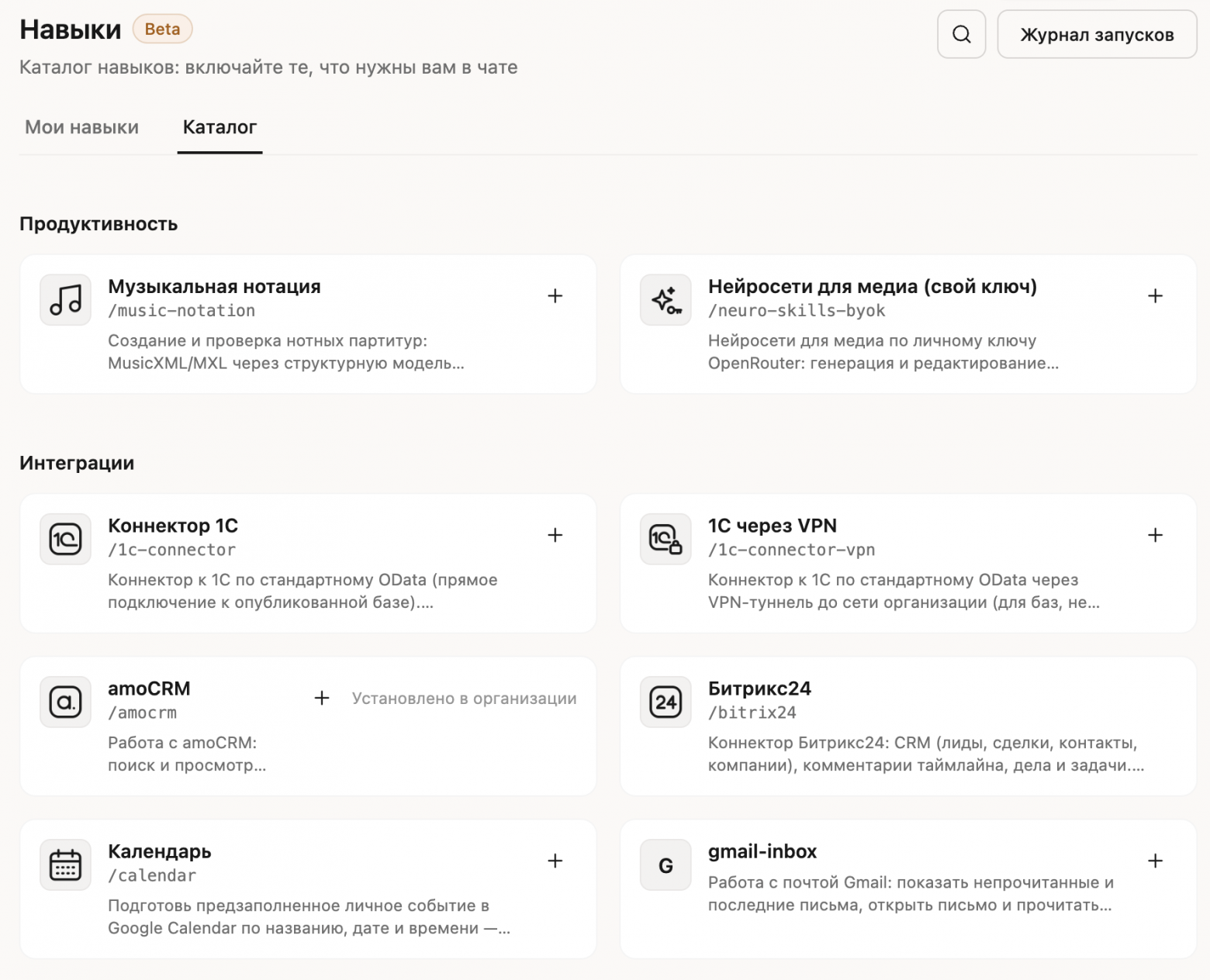Open the 1С через VPN card title
This screenshot has height=980, width=1210.
pos(773,526)
